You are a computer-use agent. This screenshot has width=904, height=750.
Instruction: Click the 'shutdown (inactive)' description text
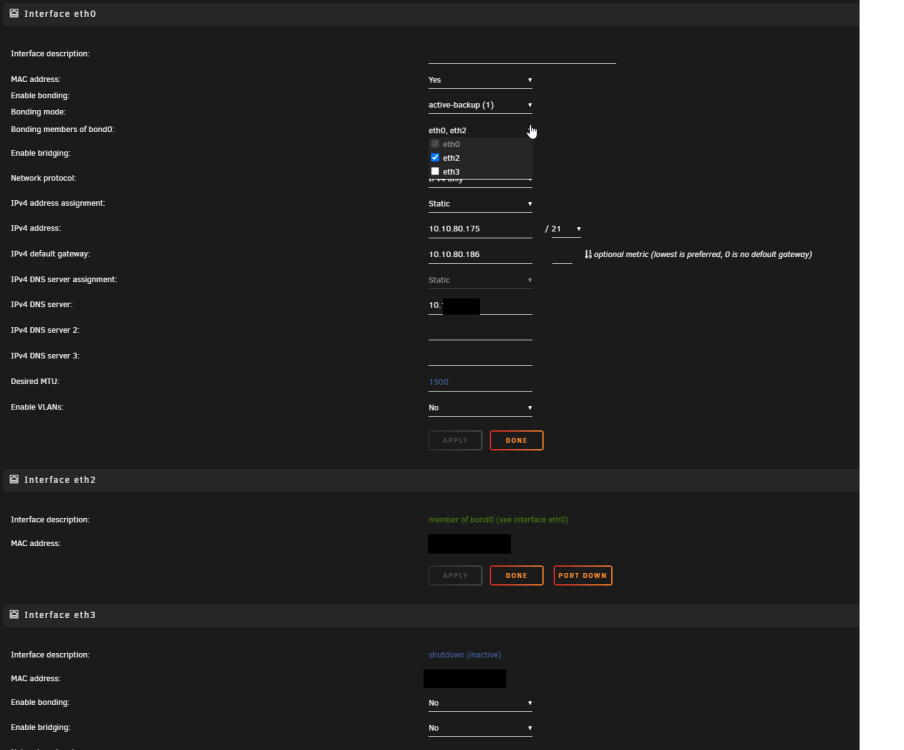pos(465,655)
